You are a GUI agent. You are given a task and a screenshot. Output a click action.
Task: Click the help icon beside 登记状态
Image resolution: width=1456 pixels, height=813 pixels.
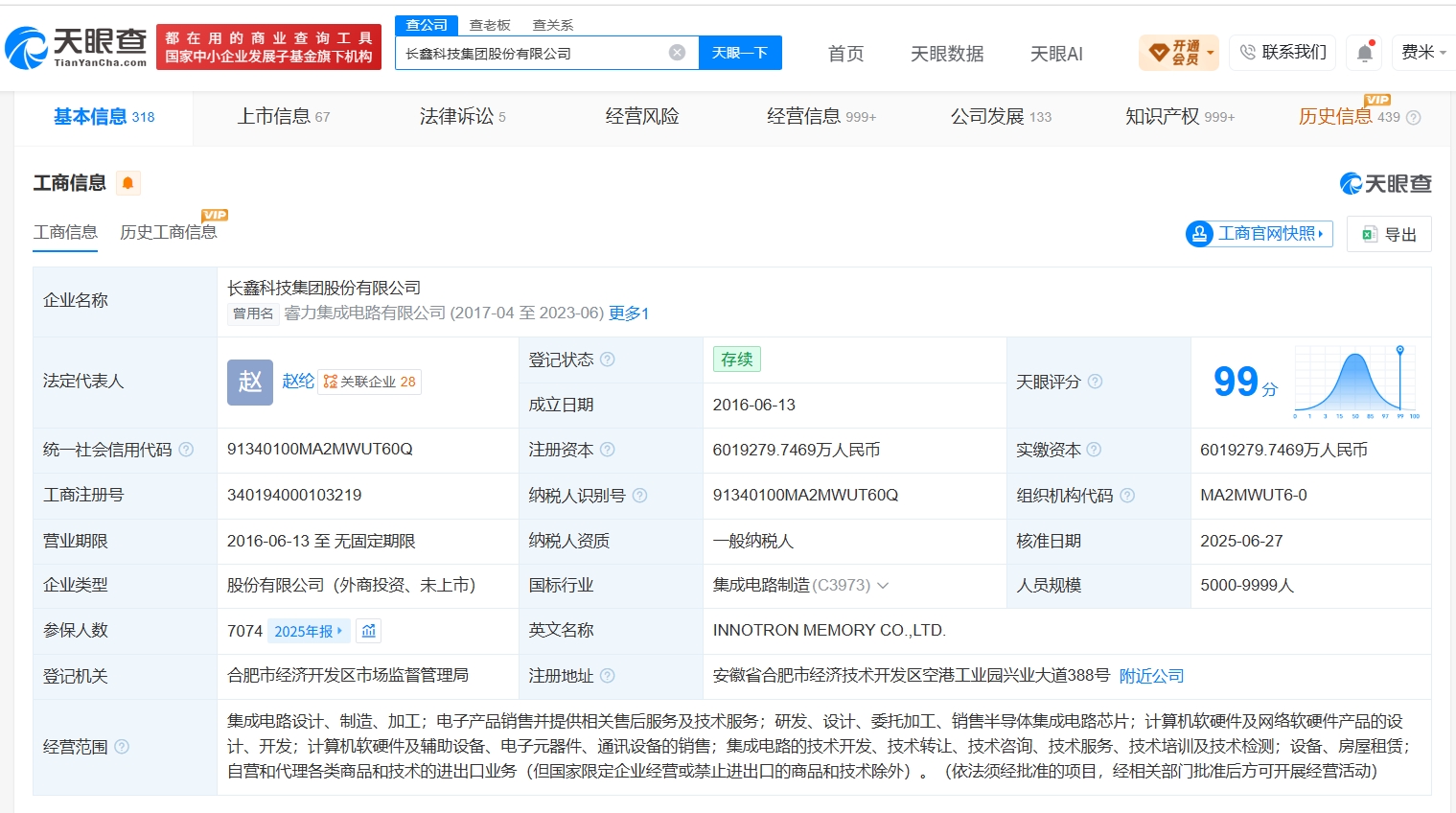pyautogui.click(x=608, y=360)
